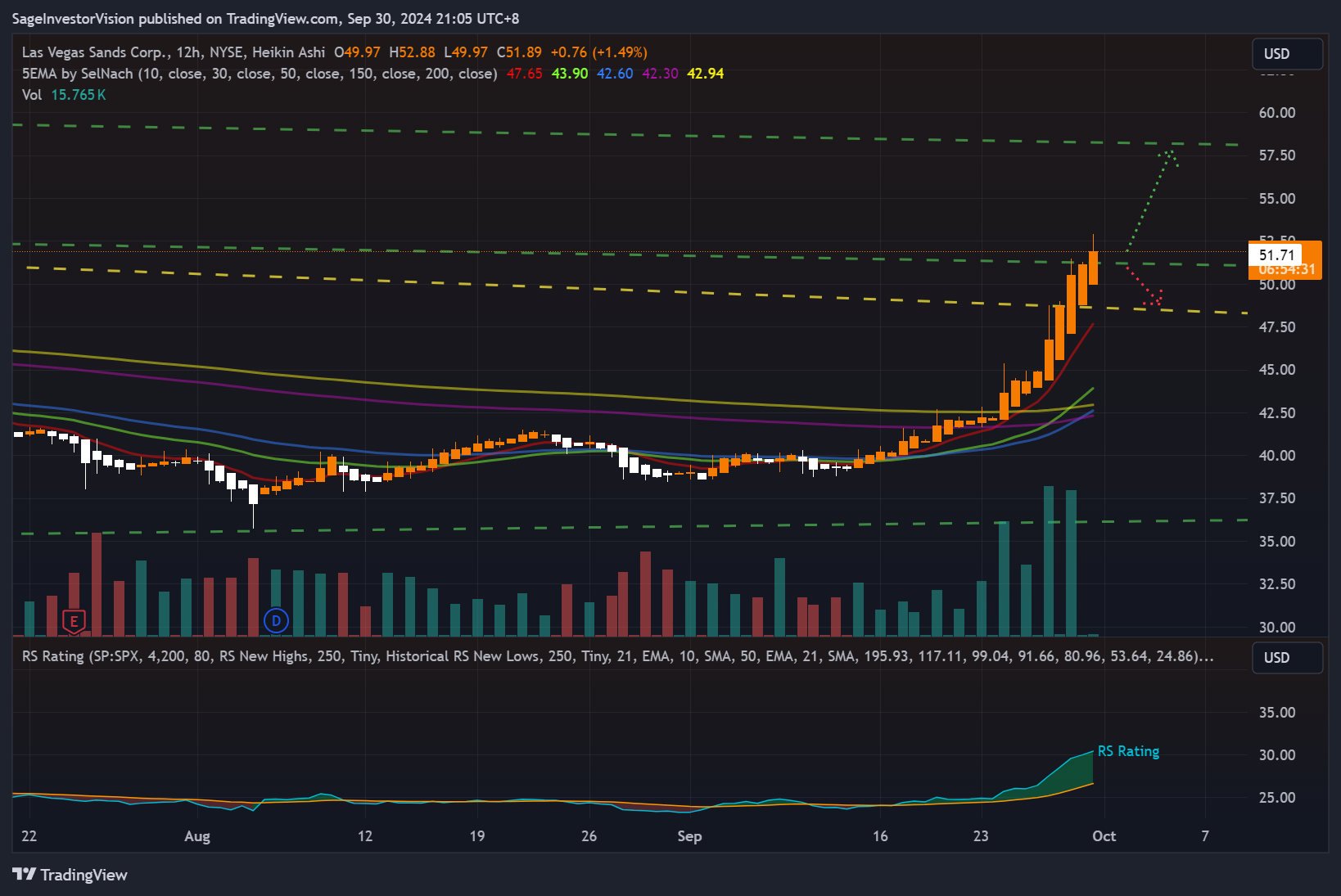Click the red dotted downward projection arrow
Screen dimensions: 1341x896
coord(1145,285)
